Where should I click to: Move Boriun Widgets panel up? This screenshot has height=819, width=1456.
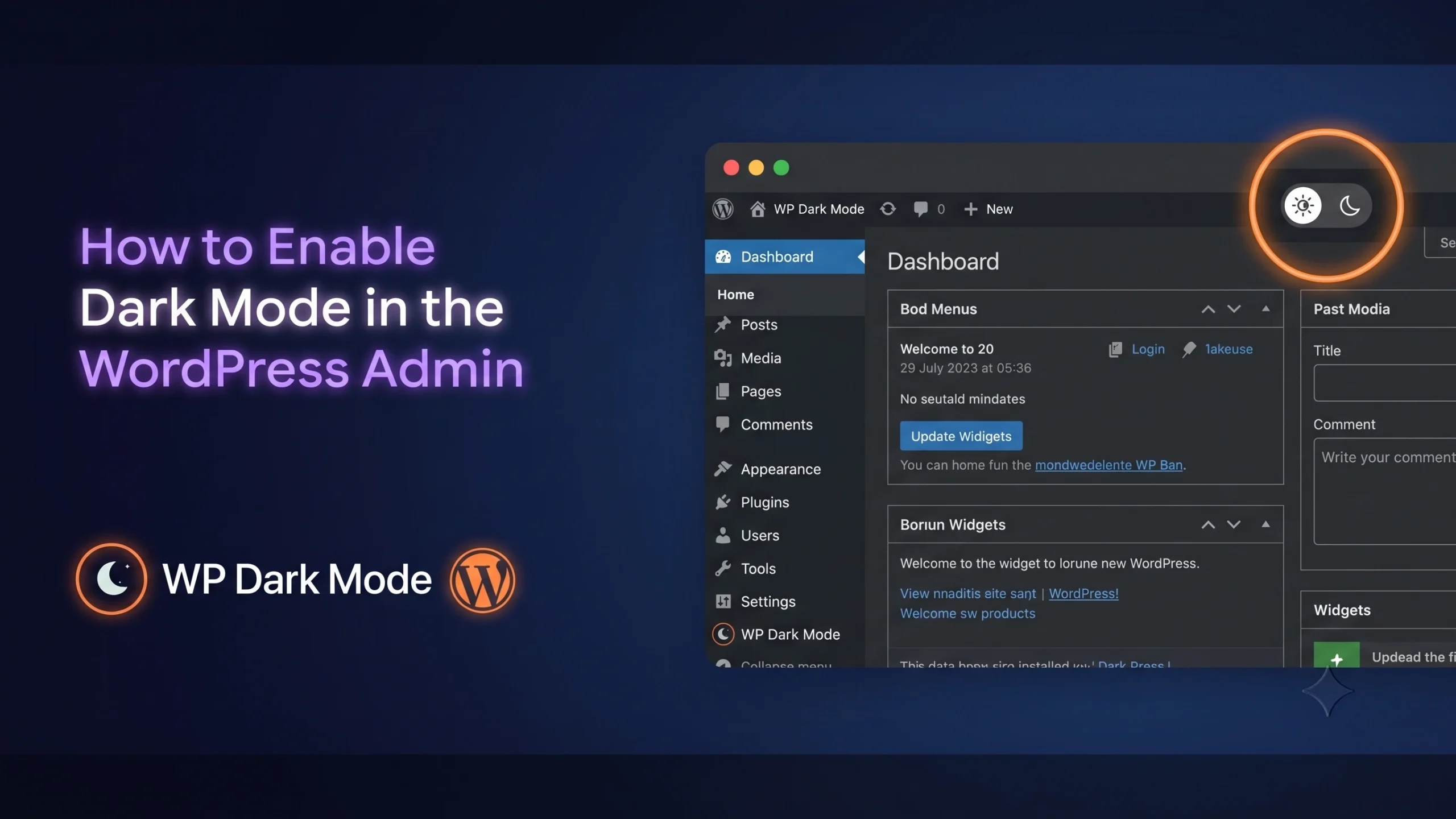pos(1208,524)
